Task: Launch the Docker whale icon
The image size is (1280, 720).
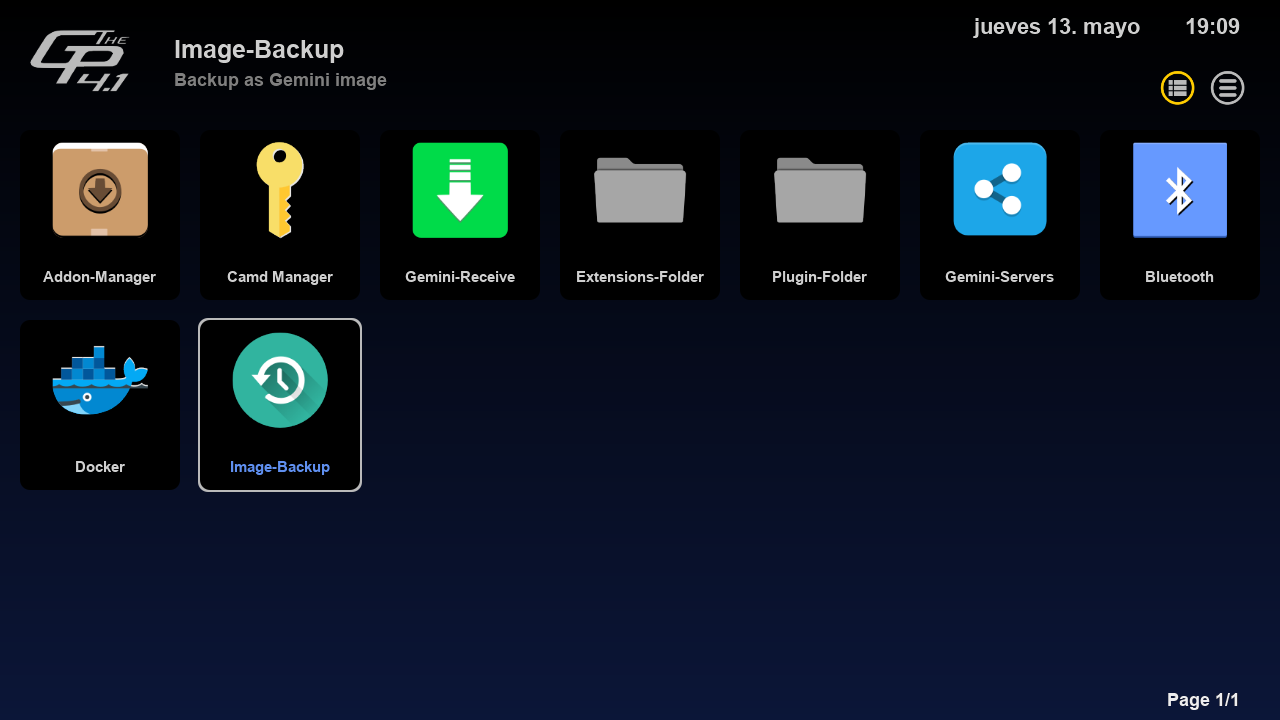Action: (100, 382)
